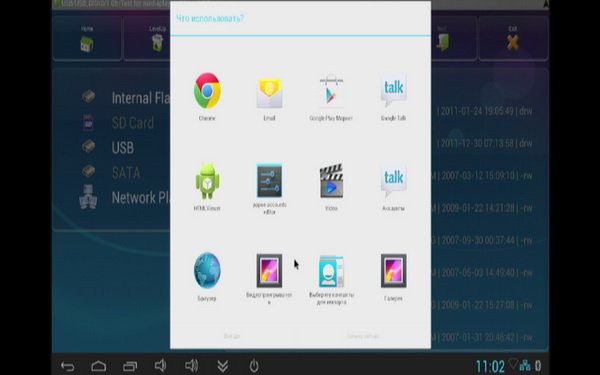Select the Google Play Market icon
The height and width of the screenshot is (375, 600).
(331, 91)
